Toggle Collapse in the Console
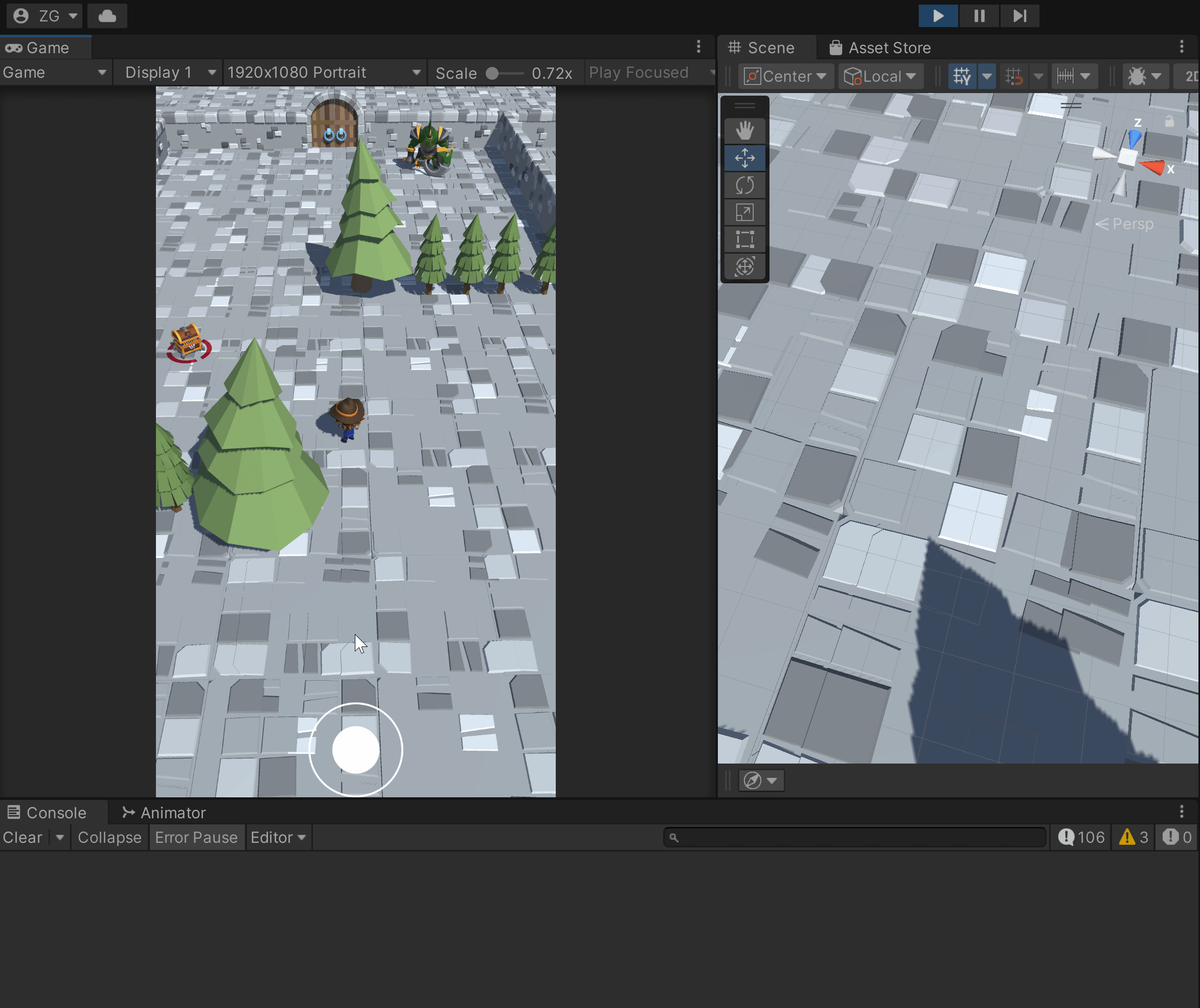The image size is (1200, 1008). coord(109,837)
